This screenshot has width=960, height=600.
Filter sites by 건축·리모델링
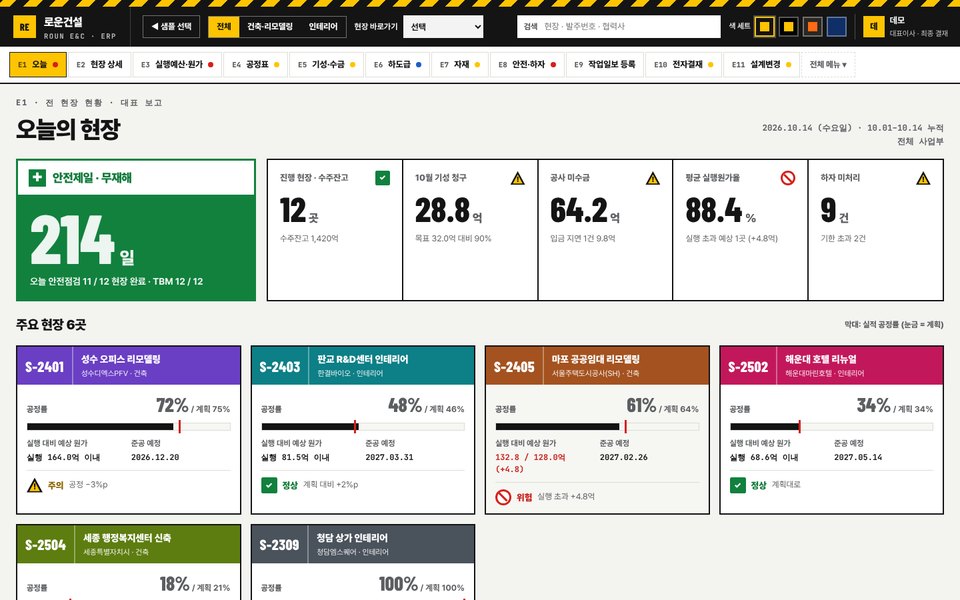pyautogui.click(x=270, y=27)
